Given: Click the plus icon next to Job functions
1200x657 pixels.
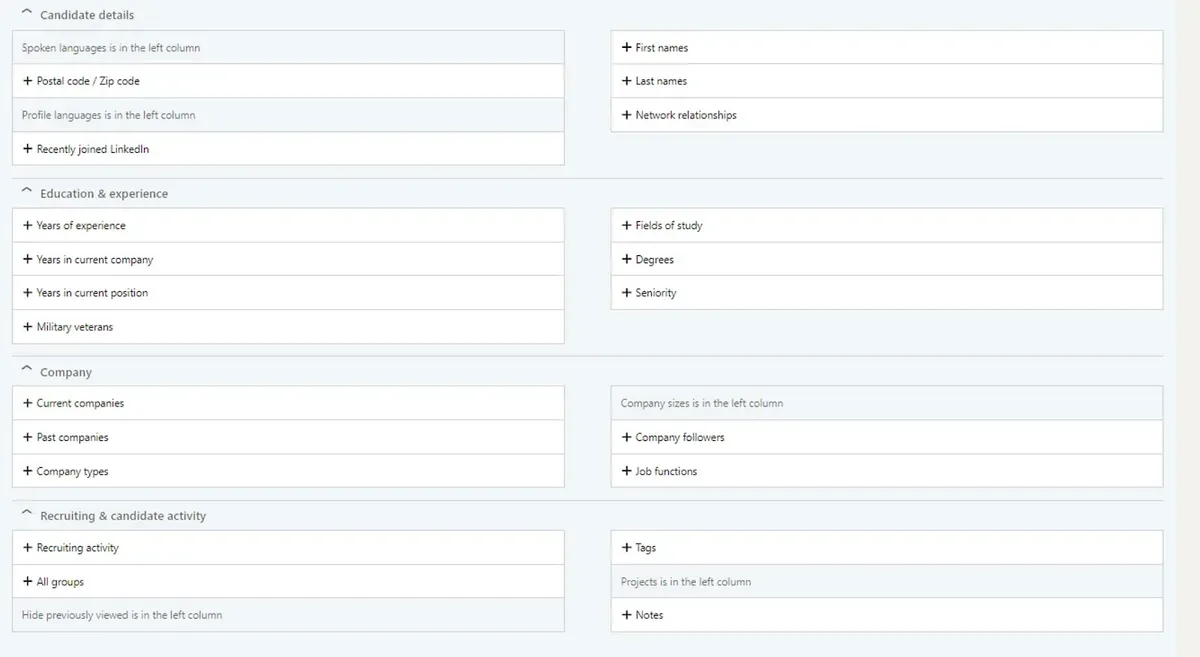Looking at the screenshot, I should point(626,470).
